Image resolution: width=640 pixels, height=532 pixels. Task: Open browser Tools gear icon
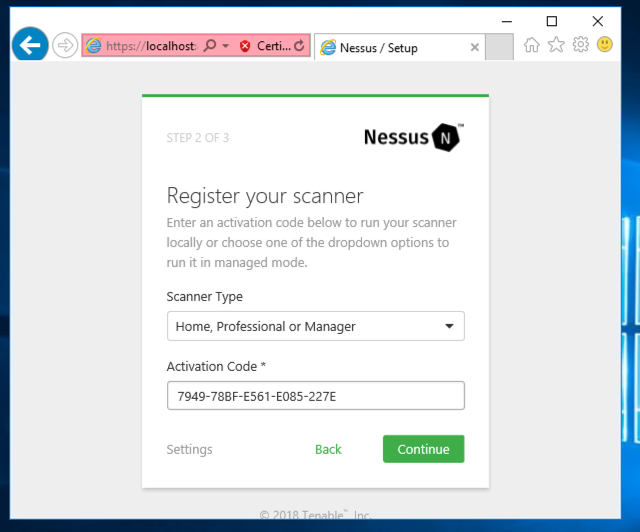point(580,45)
